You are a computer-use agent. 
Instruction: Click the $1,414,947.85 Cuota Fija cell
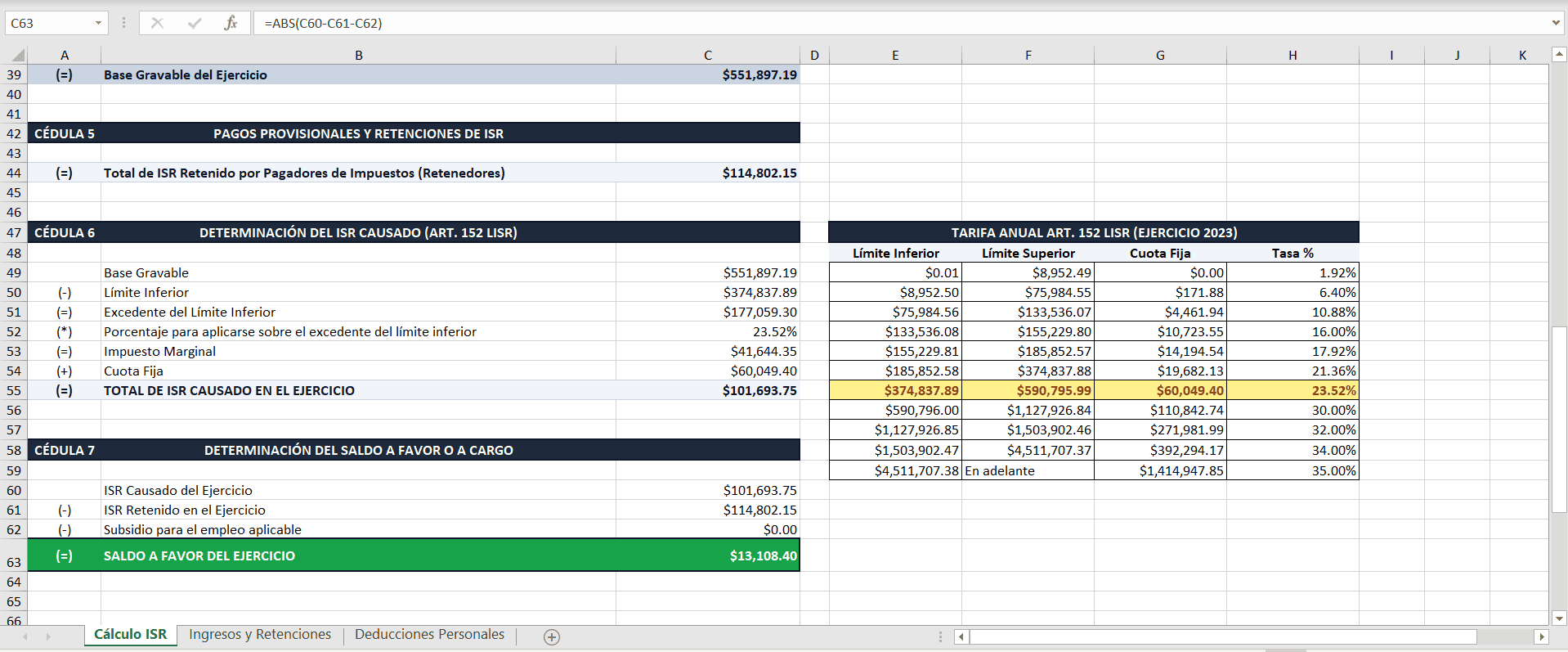(1160, 470)
